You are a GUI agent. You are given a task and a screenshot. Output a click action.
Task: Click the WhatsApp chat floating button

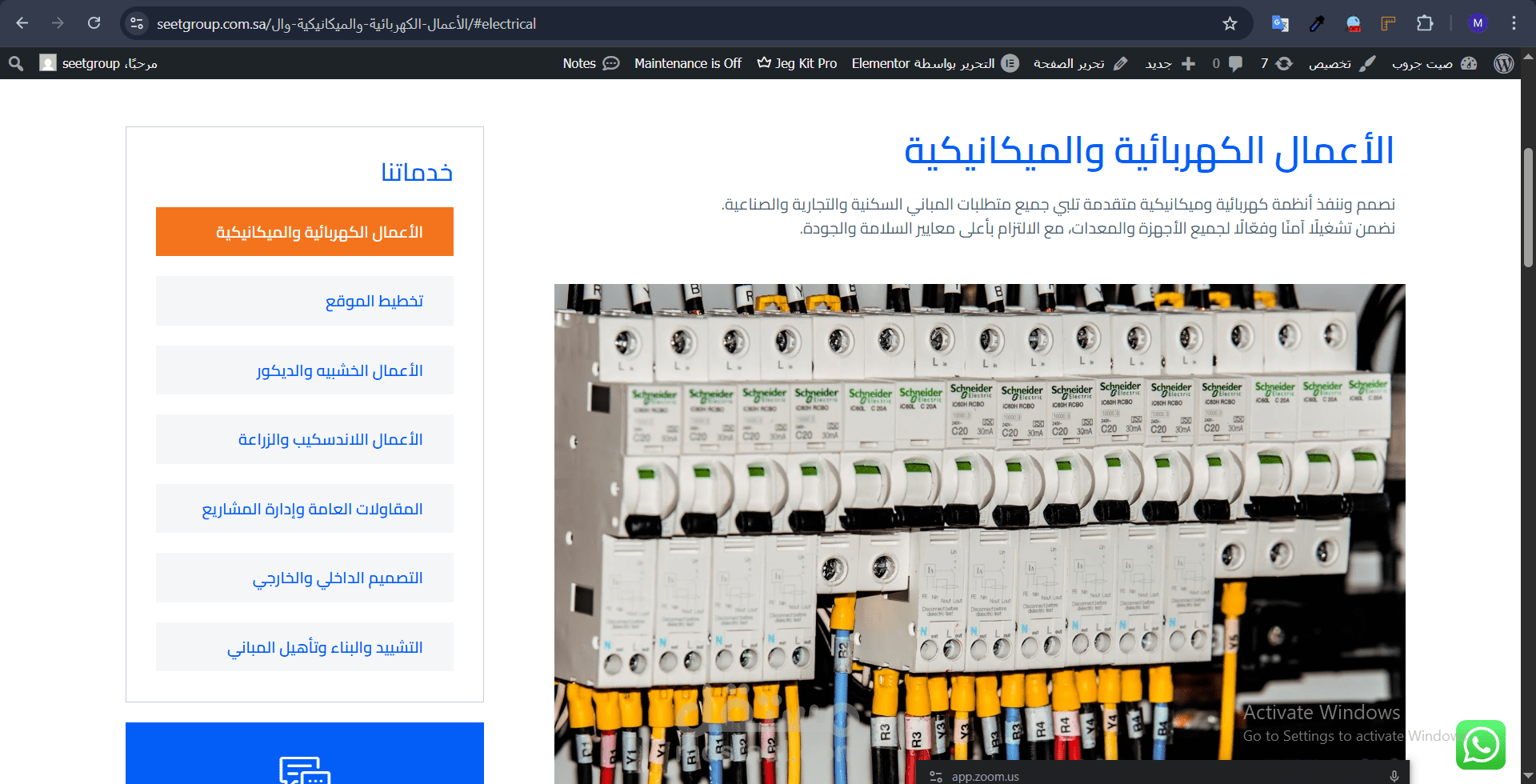1481,745
